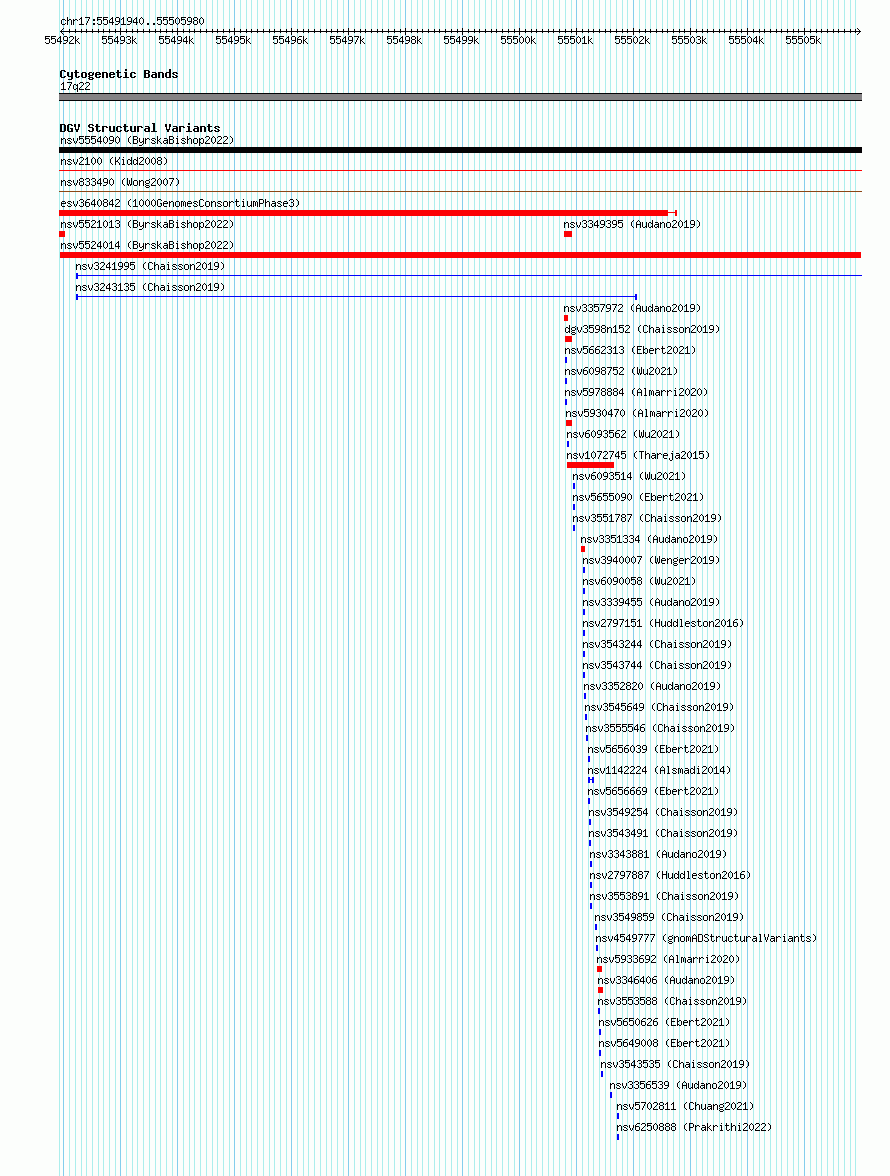The height and width of the screenshot is (1176, 890).
Task: Open nsv5662313 (Ebert2021) variant
Action: (x=630, y=350)
